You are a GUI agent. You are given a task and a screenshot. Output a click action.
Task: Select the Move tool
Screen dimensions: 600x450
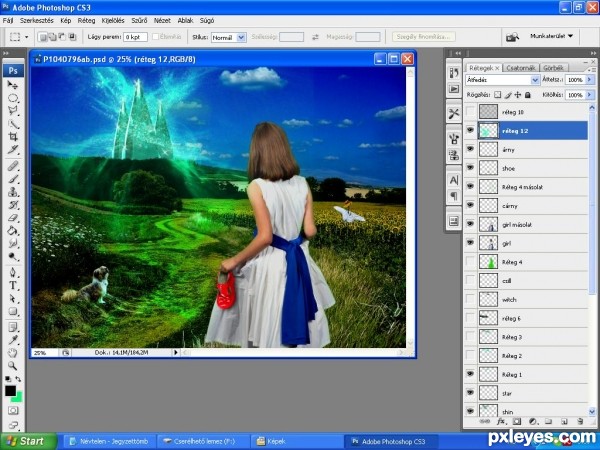[x=13, y=85]
